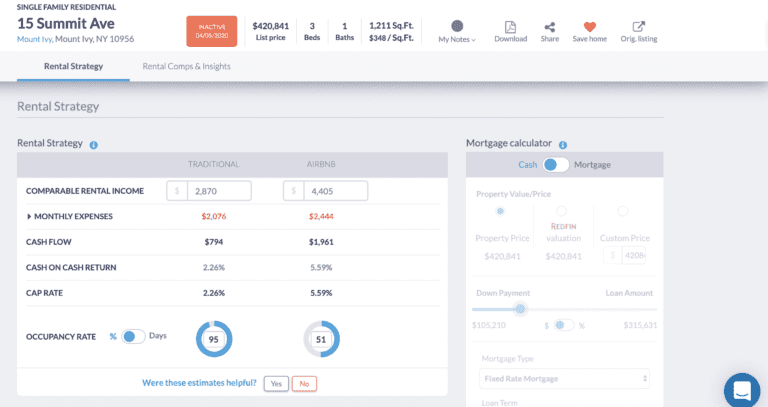768x407 pixels.
Task: Open the chat support bubble
Action: 743,390
